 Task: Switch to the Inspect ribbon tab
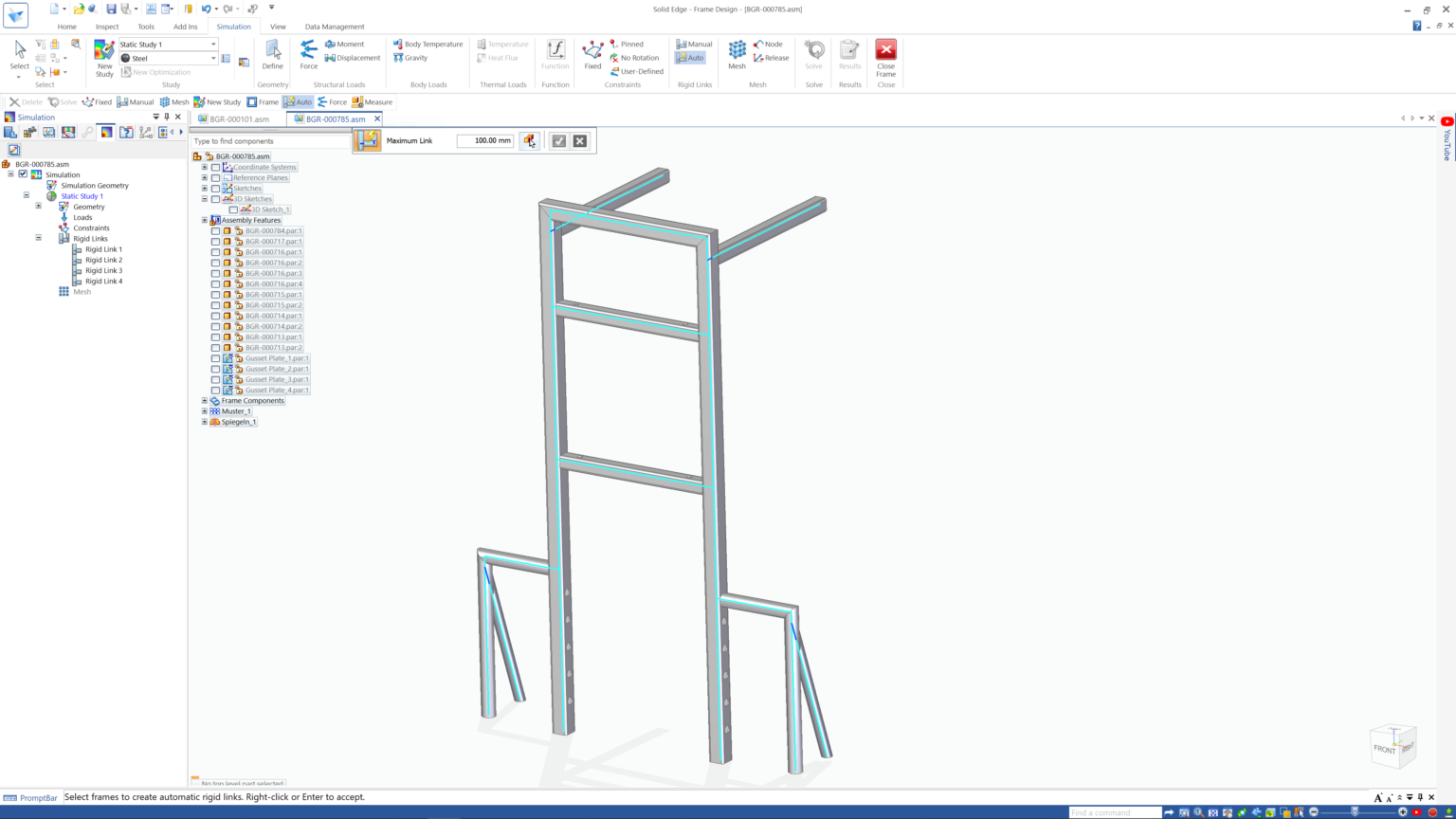pyautogui.click(x=107, y=27)
